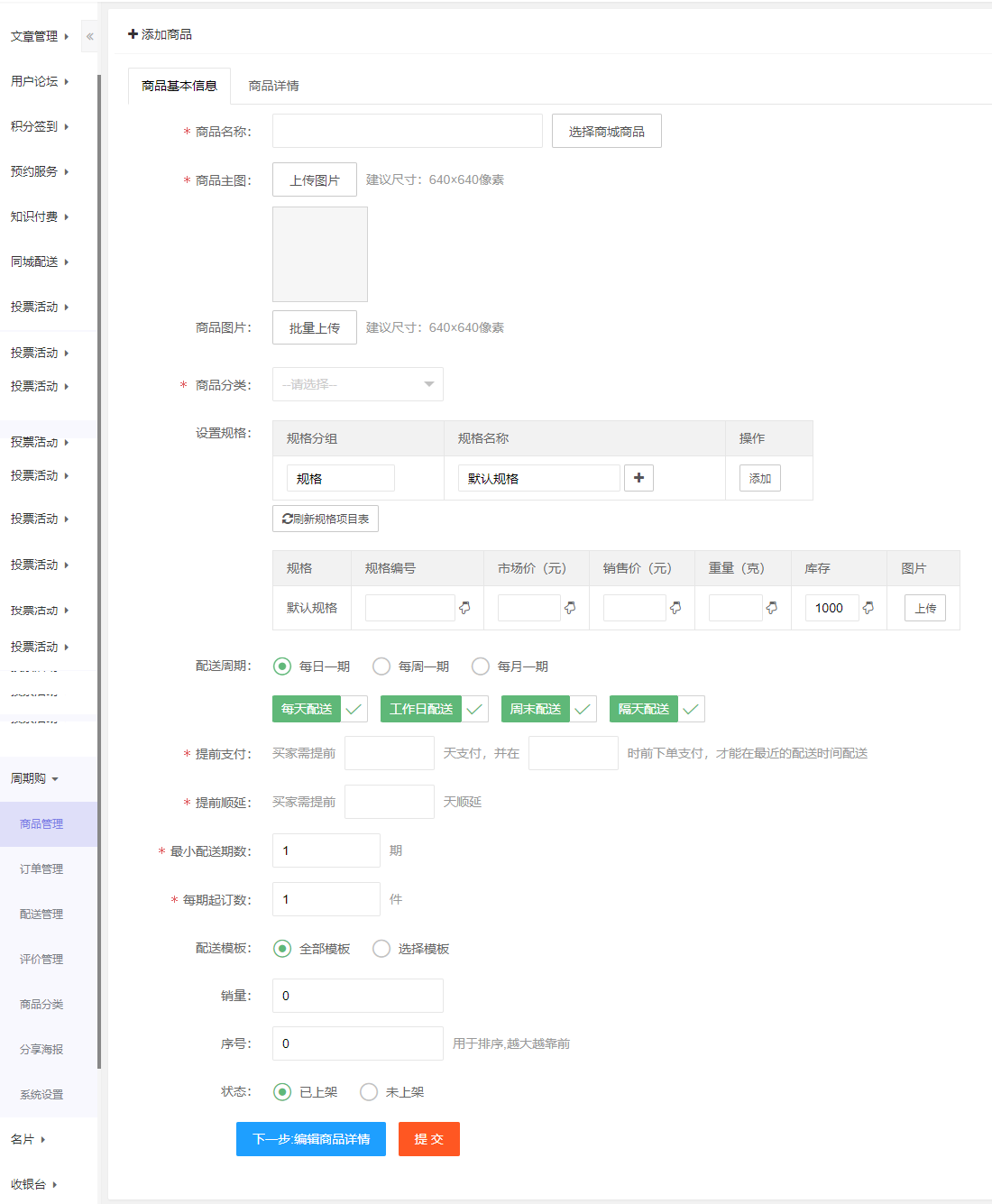Click the 商品名称 input field
The height and width of the screenshot is (1204, 992).
407,132
